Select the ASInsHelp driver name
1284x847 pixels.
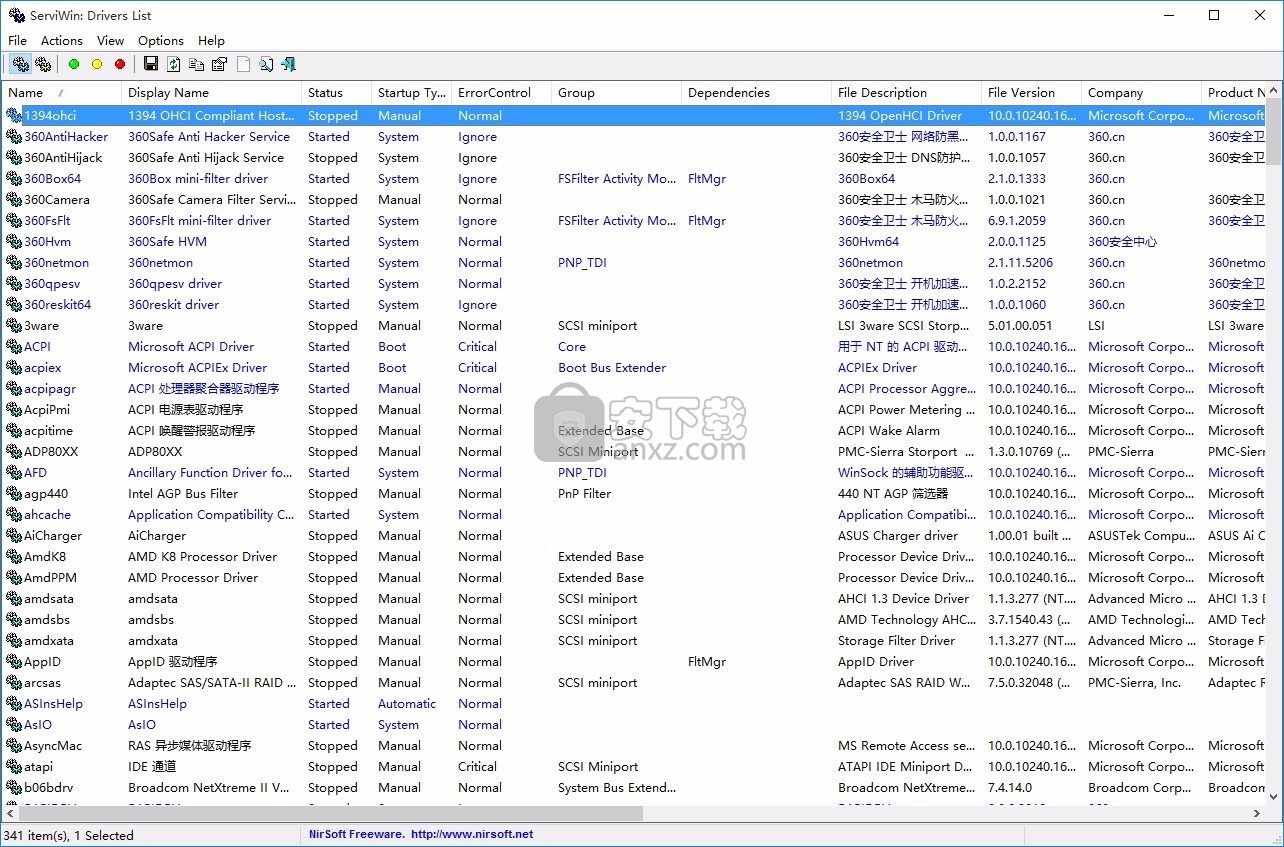54,704
